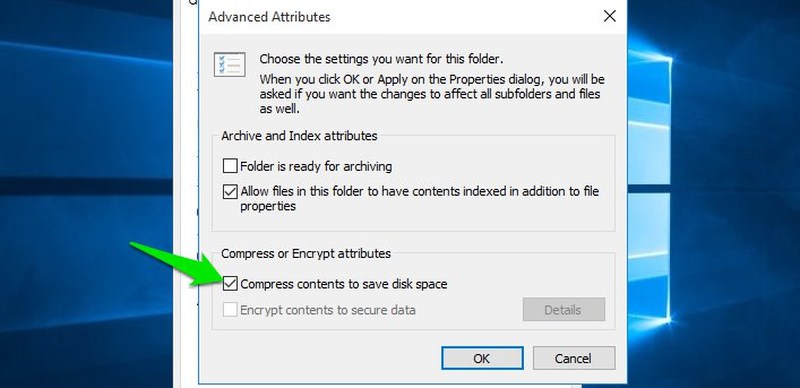The image size is (800, 388).
Task: Click 'Encrypt contents to secure data' label text
Action: point(328,310)
